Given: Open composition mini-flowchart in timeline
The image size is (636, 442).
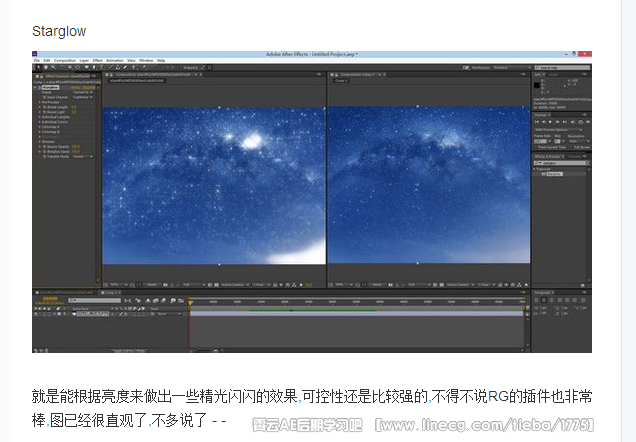Looking at the screenshot, I should pyautogui.click(x=128, y=300).
